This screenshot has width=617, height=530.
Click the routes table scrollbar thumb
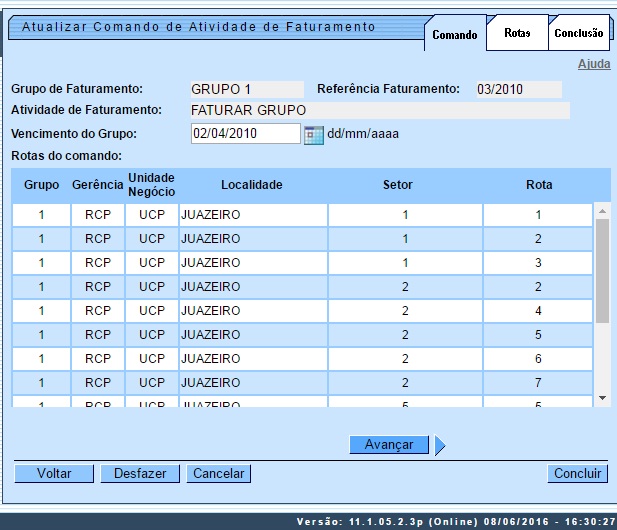[x=601, y=270]
